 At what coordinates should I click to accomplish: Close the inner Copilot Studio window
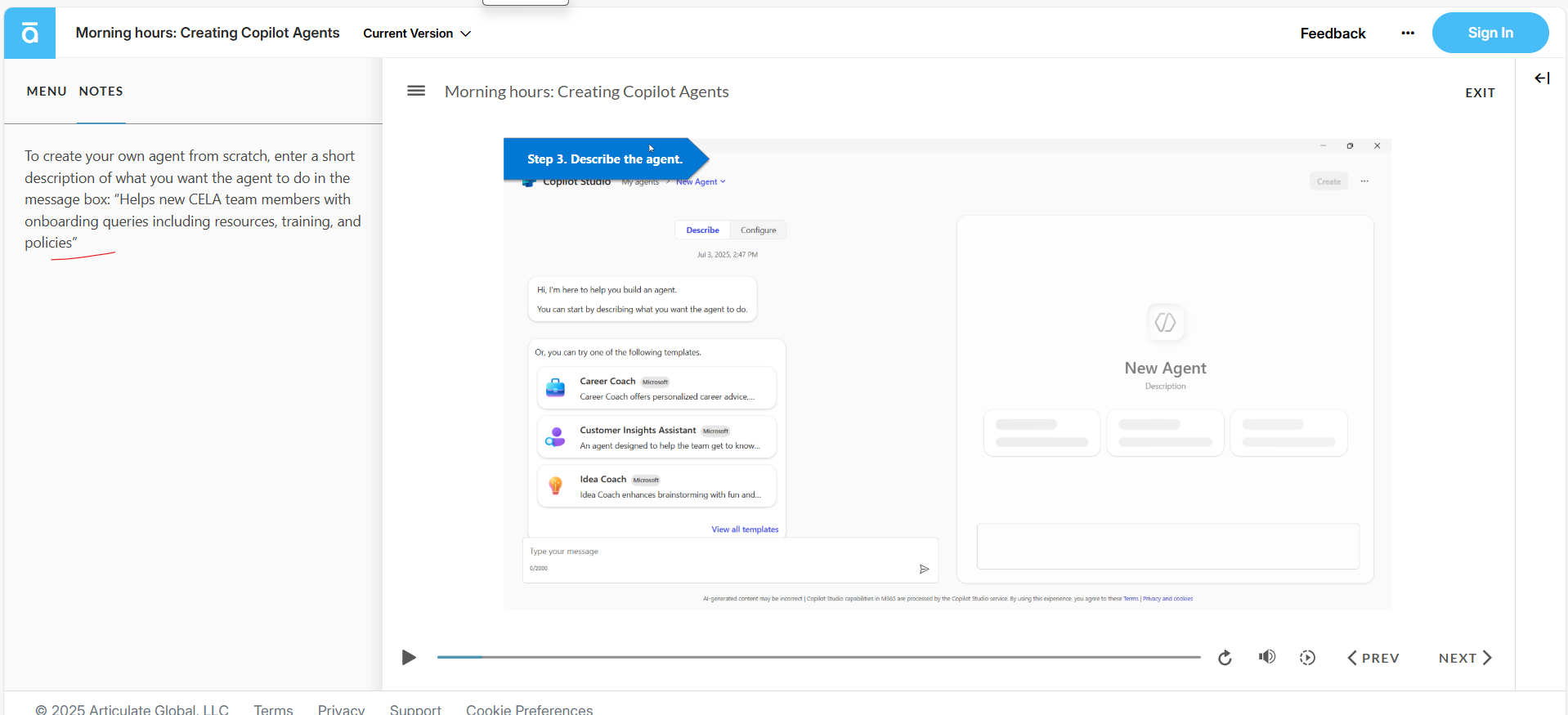1378,145
